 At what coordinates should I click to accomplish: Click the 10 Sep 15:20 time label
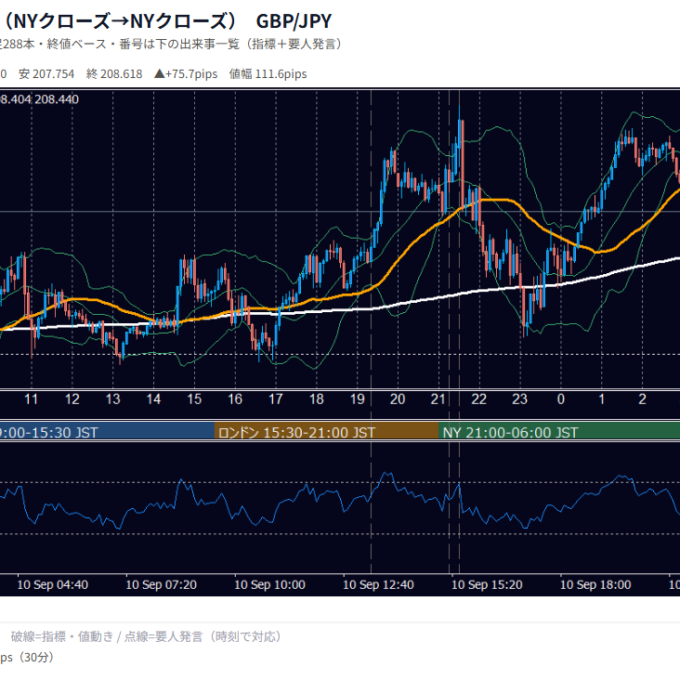[487, 585]
